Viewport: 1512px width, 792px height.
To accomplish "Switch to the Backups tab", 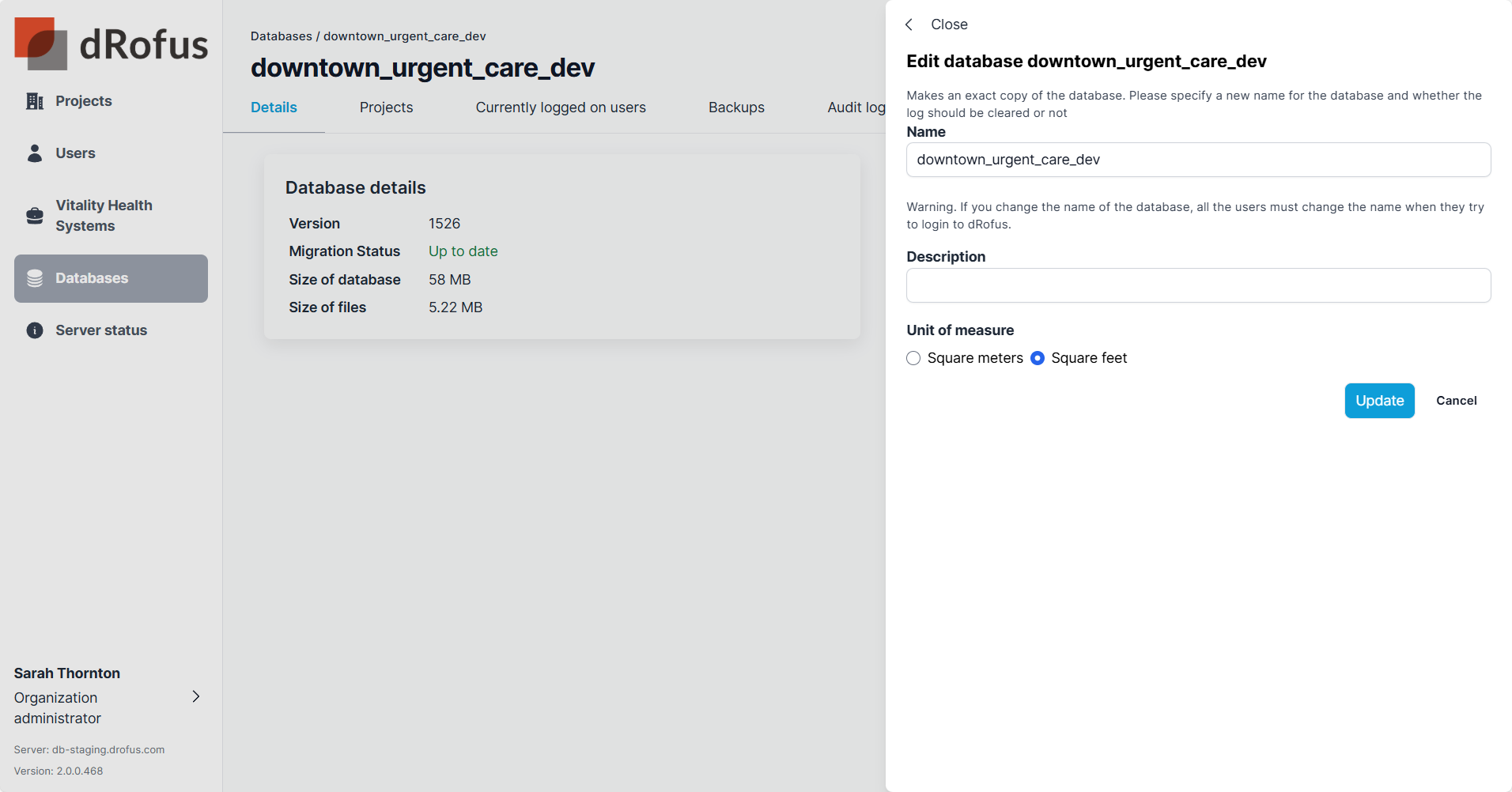I will pos(736,107).
